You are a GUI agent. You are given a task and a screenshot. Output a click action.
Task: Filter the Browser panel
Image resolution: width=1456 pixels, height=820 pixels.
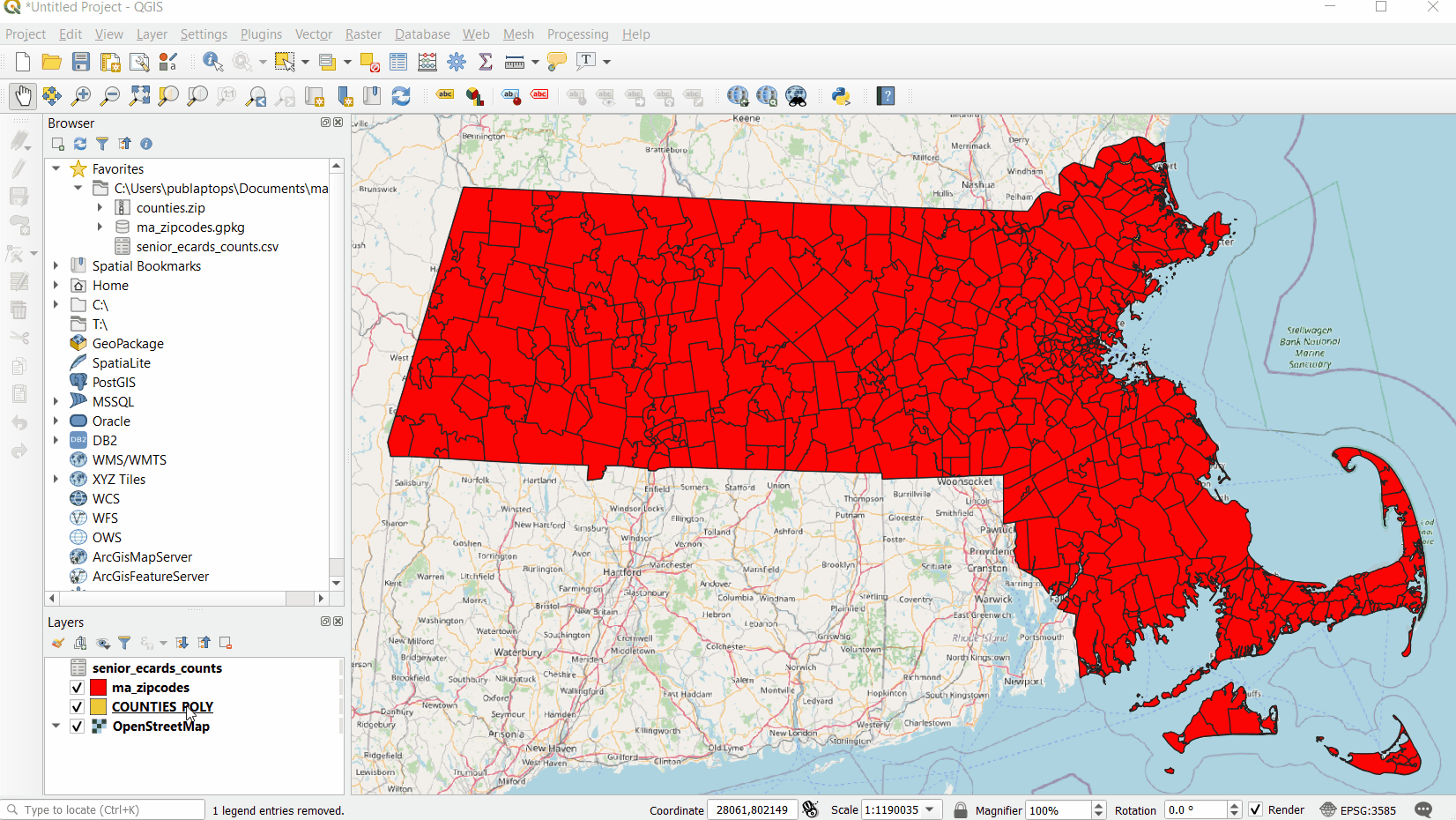[102, 144]
